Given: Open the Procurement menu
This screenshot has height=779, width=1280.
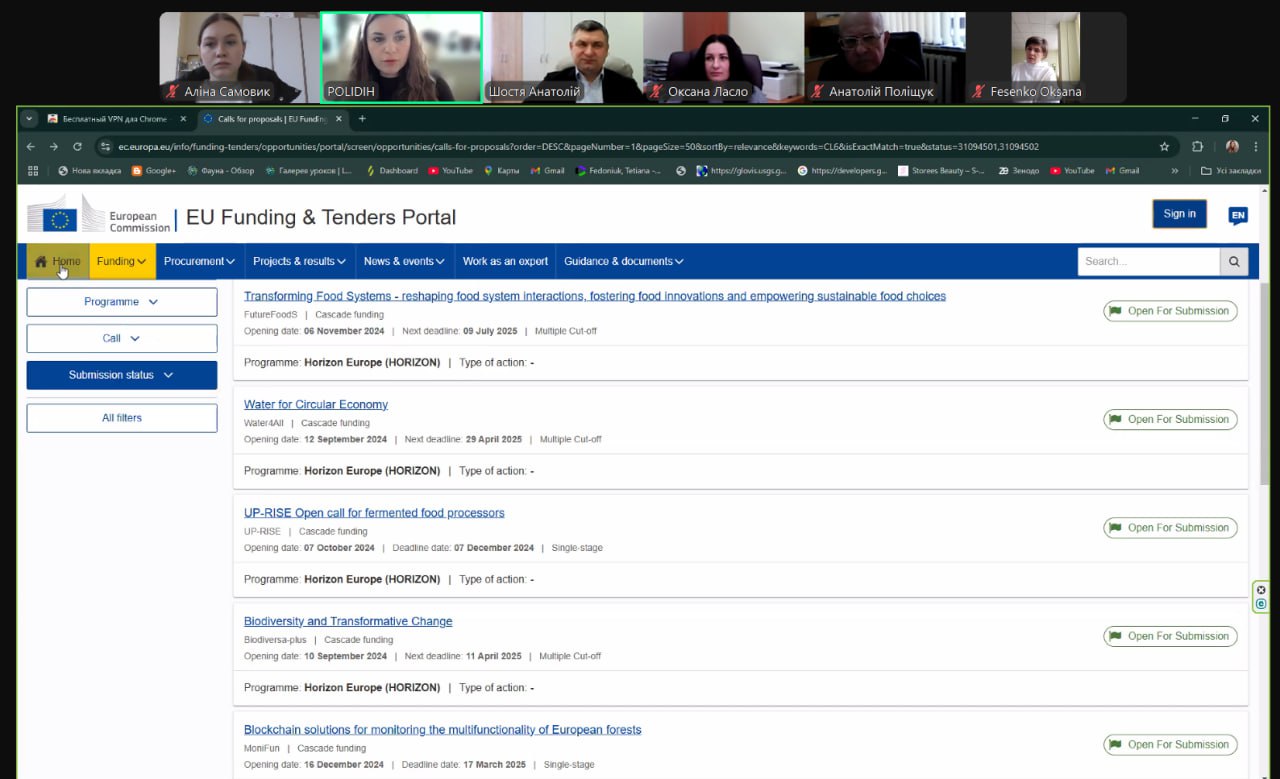Looking at the screenshot, I should point(199,261).
